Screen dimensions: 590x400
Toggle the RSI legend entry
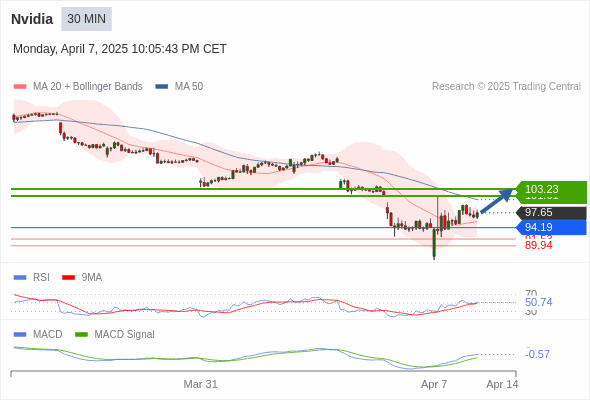(x=32, y=277)
